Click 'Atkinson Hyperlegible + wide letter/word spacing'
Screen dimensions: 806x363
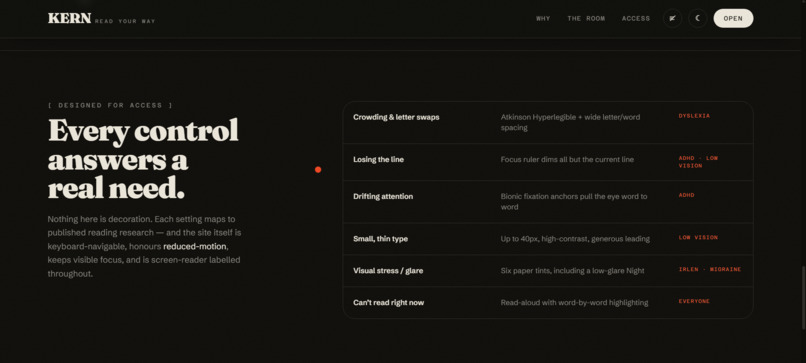pos(571,122)
